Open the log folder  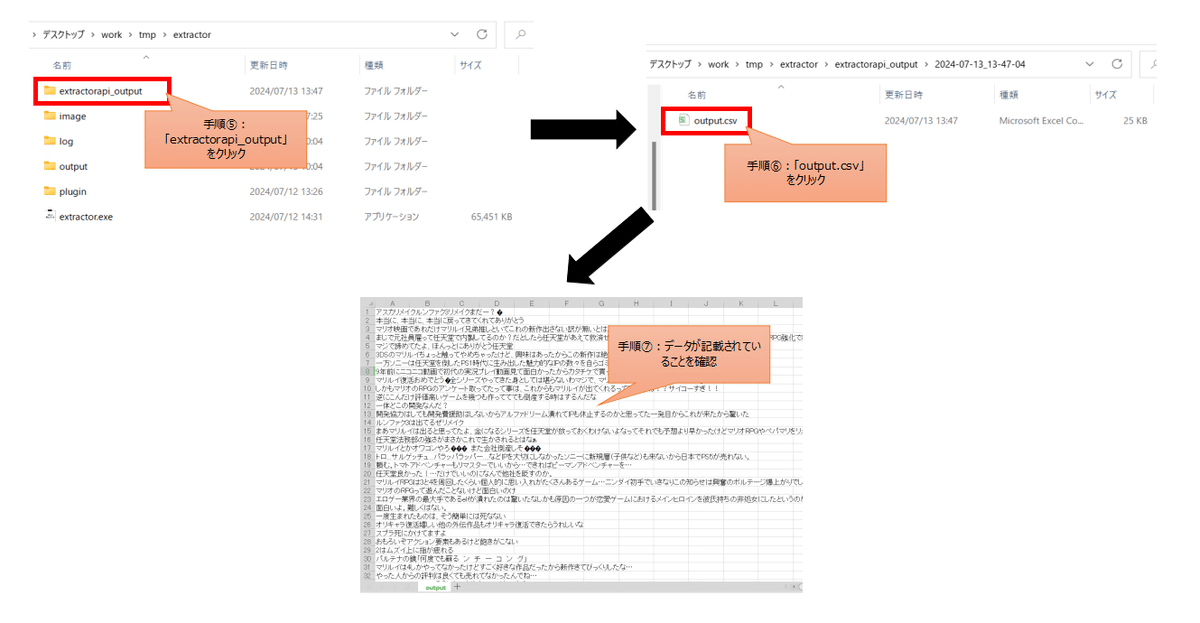68,140
